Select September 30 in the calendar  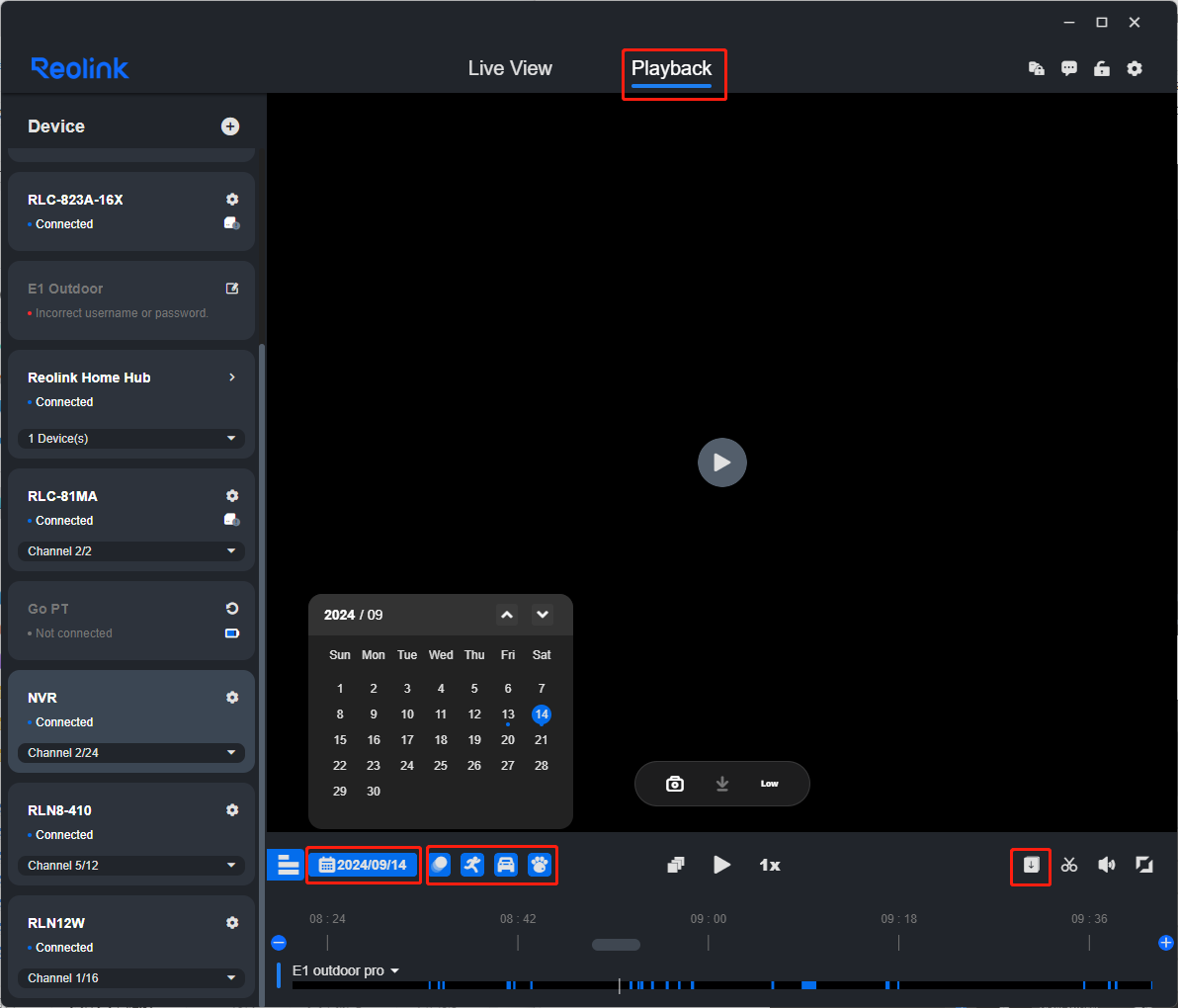[374, 791]
